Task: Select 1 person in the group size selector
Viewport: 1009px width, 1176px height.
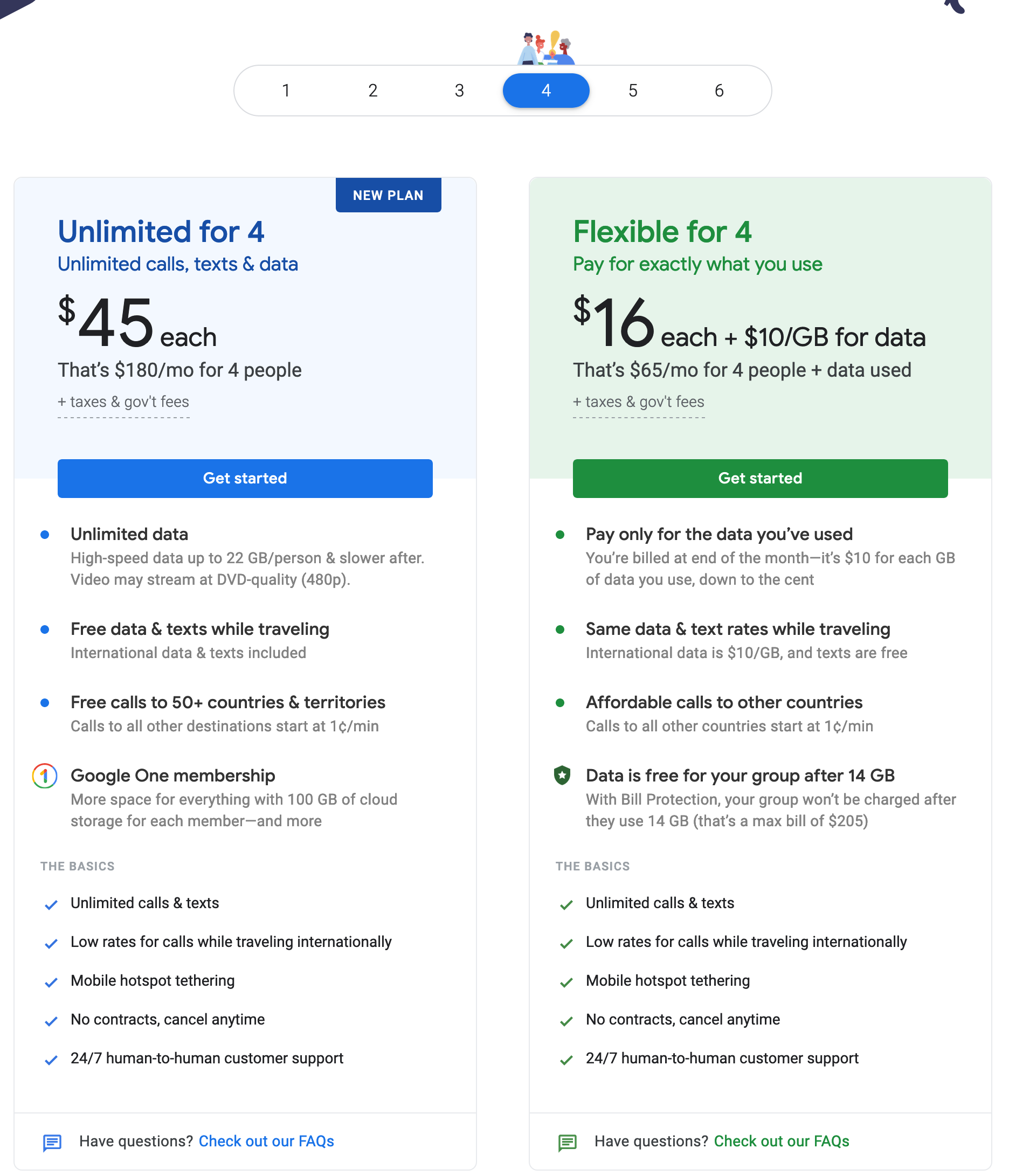Action: 286,90
